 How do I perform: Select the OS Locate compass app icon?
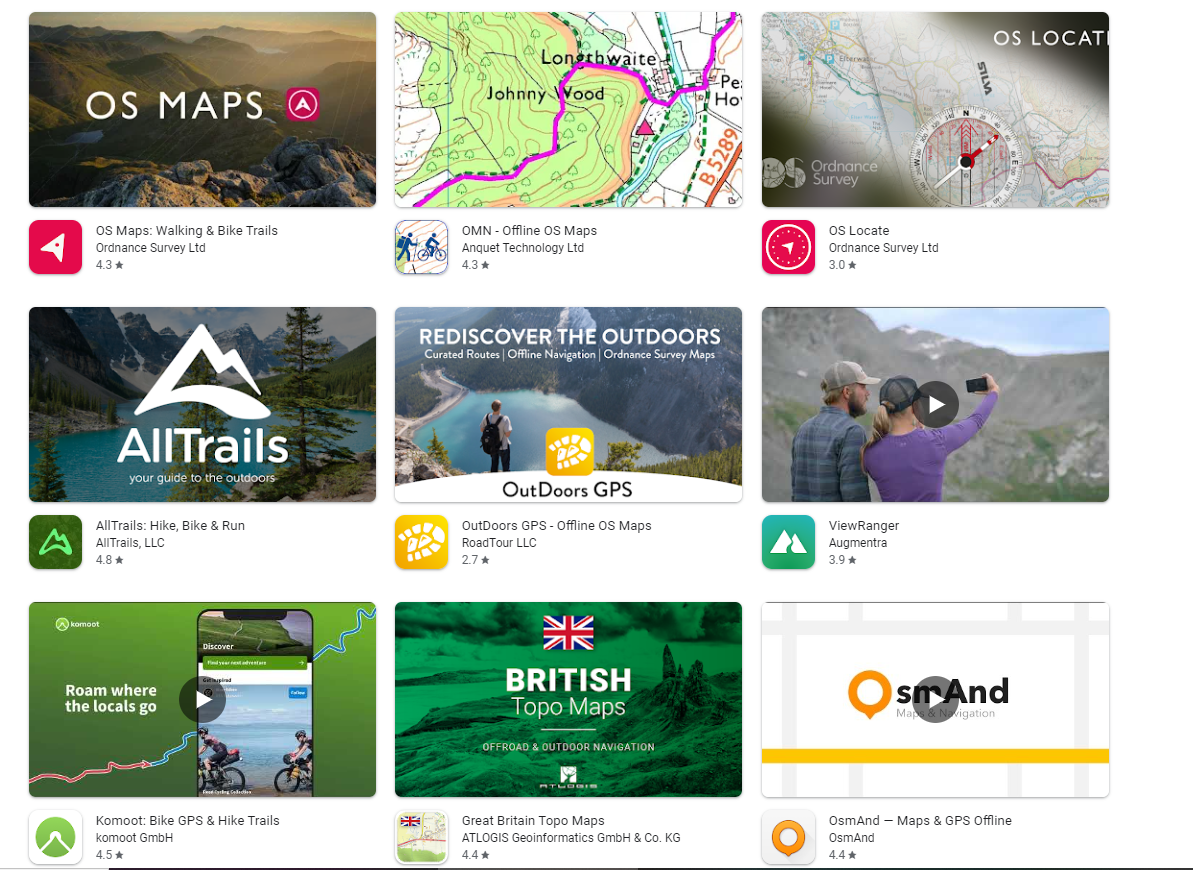point(788,247)
